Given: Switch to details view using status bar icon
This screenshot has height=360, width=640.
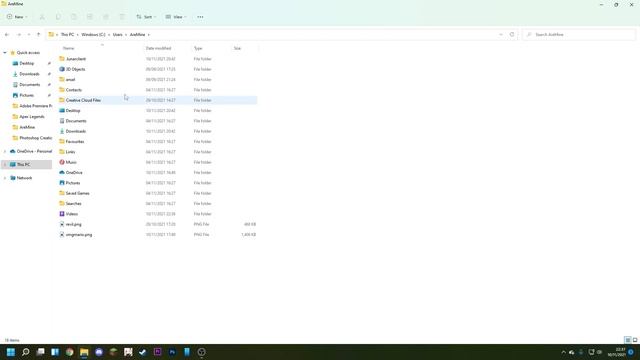Looking at the screenshot, I should coord(628,340).
